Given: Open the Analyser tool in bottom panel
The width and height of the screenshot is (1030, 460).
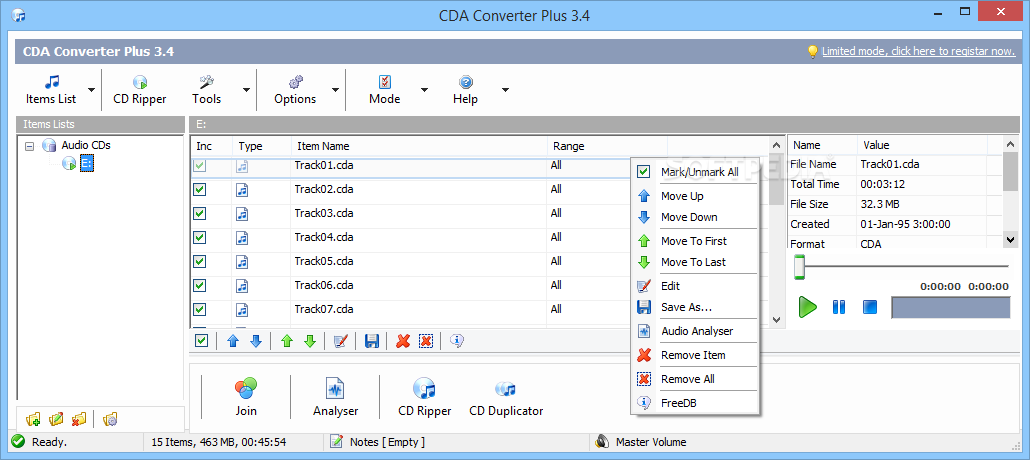Looking at the screenshot, I should (x=336, y=398).
